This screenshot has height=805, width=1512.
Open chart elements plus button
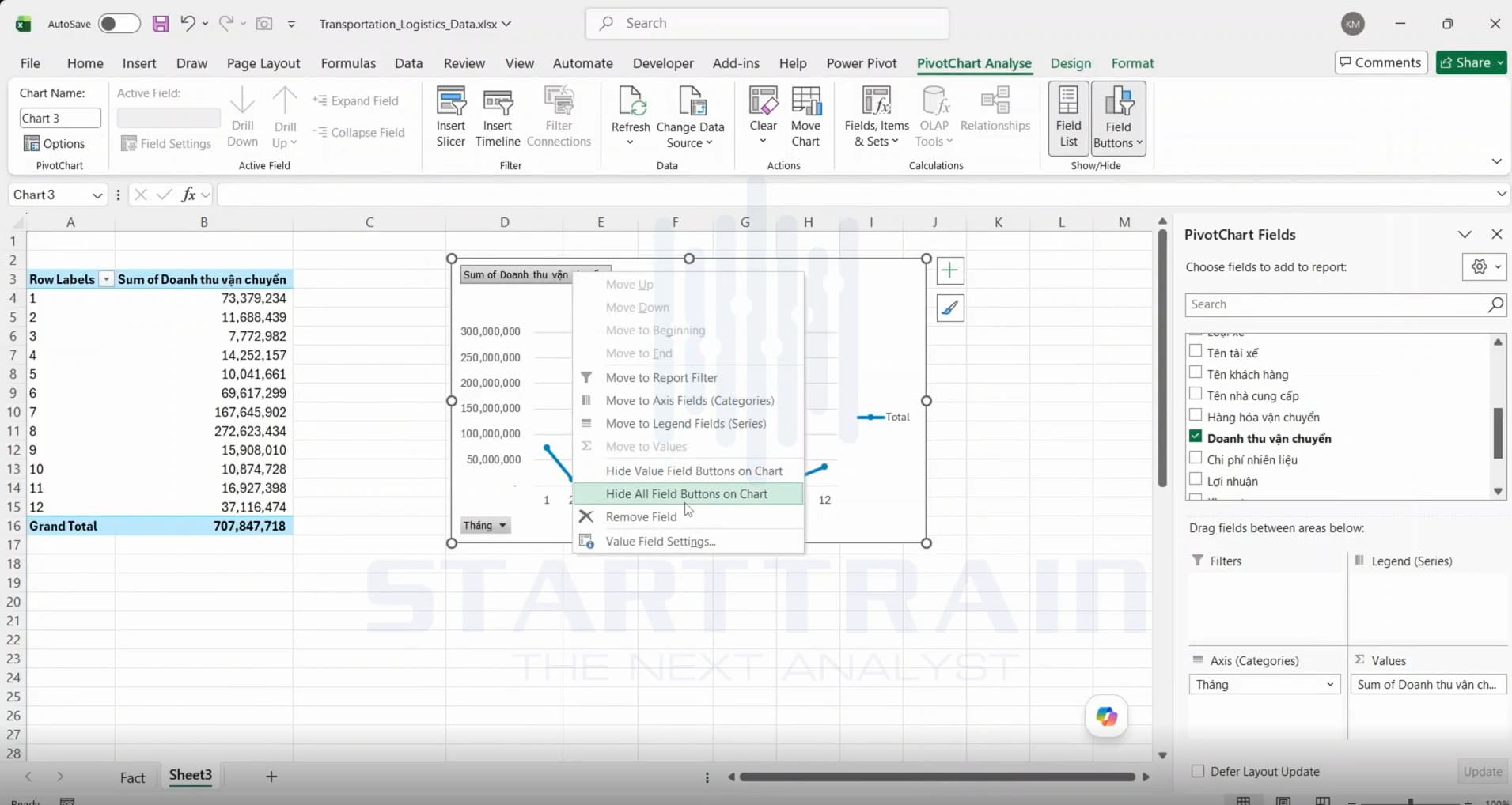(x=949, y=270)
